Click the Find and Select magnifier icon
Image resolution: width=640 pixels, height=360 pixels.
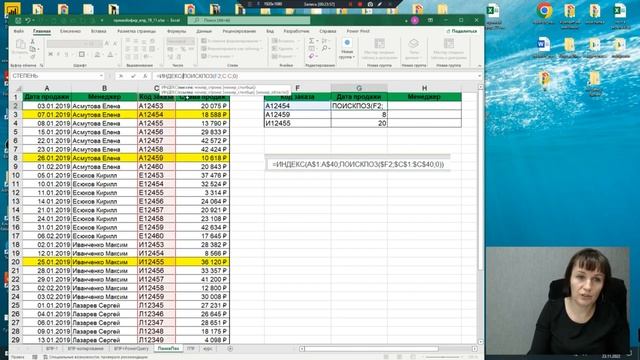tap(324, 49)
